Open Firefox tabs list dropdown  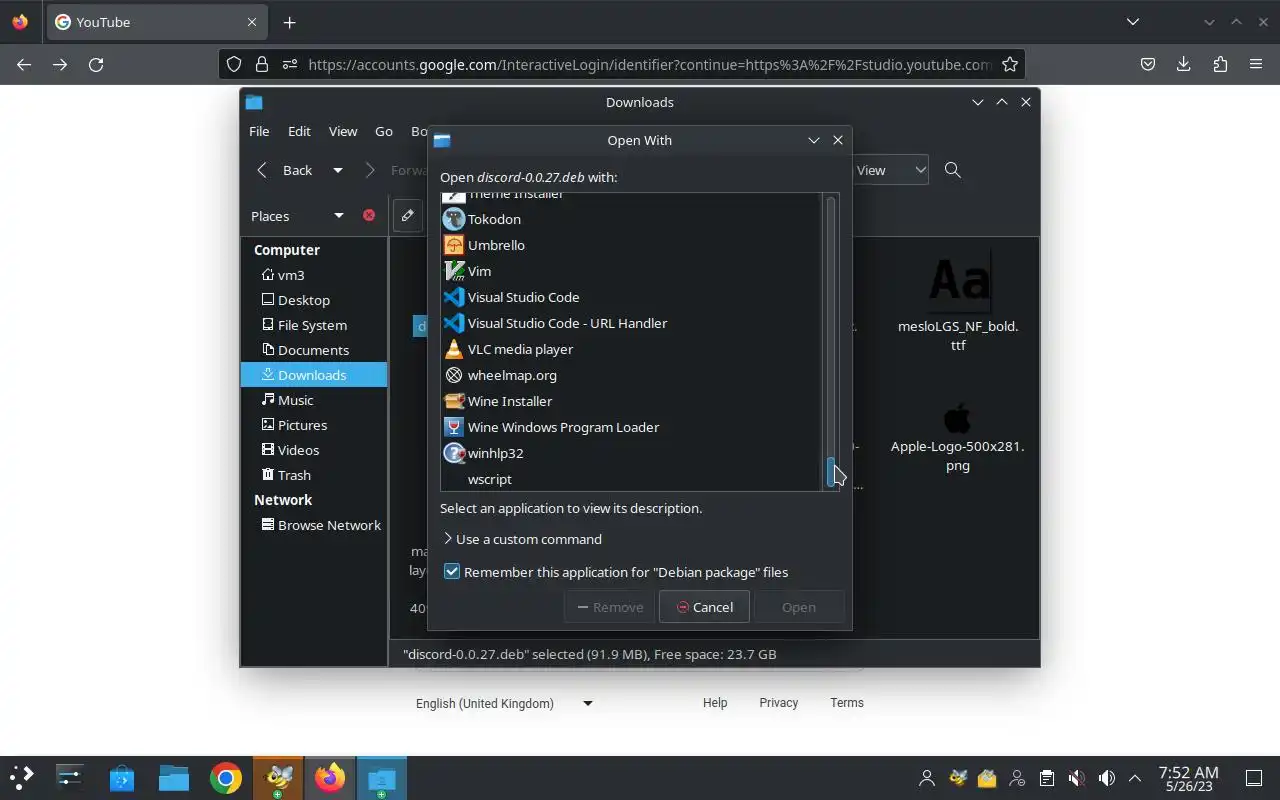tap(1132, 22)
